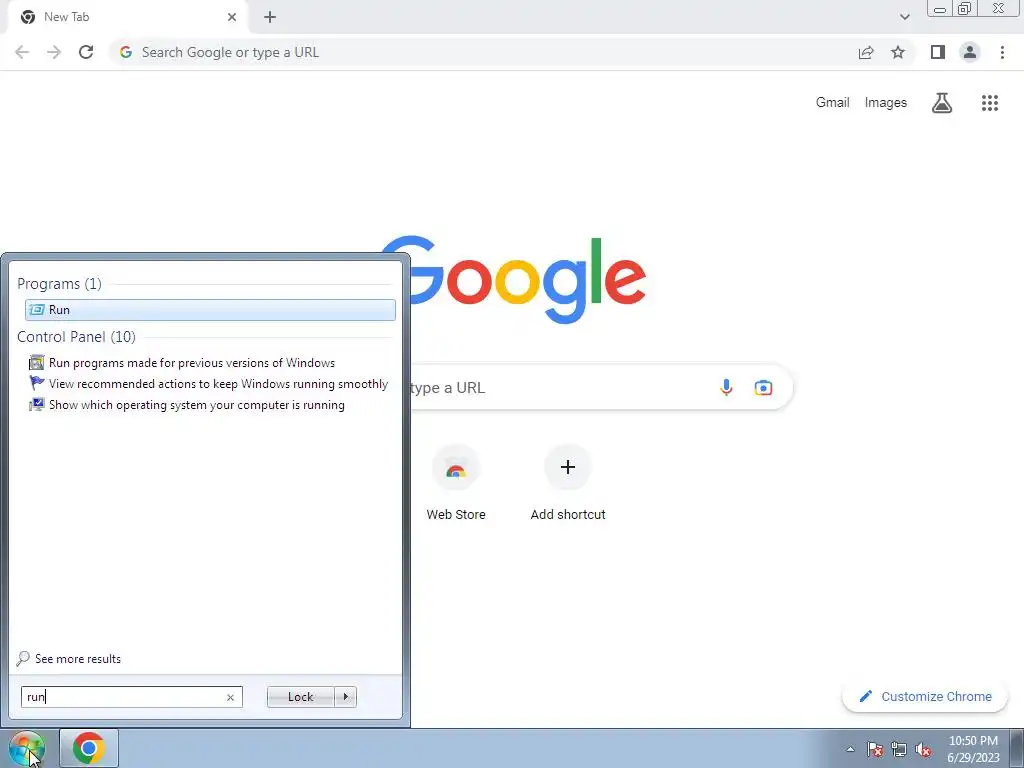Open the Images link
The image size is (1024, 768).
pyautogui.click(x=886, y=103)
